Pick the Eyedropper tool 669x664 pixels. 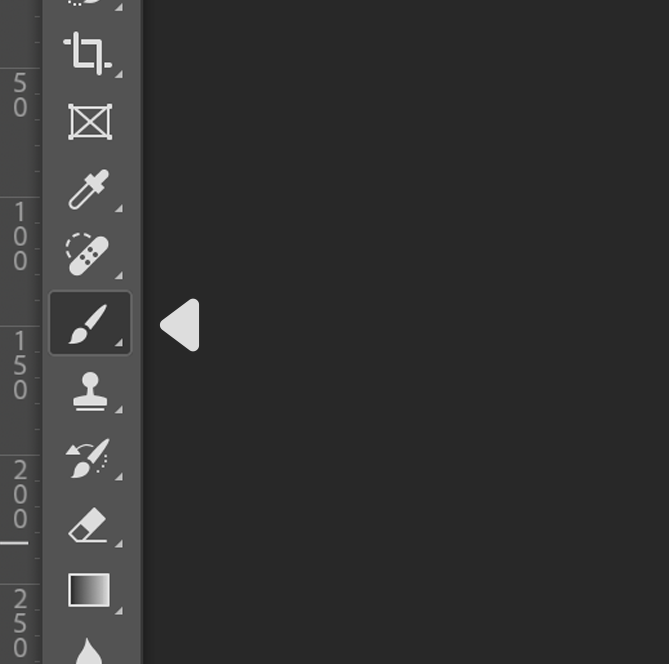pyautogui.click(x=89, y=189)
